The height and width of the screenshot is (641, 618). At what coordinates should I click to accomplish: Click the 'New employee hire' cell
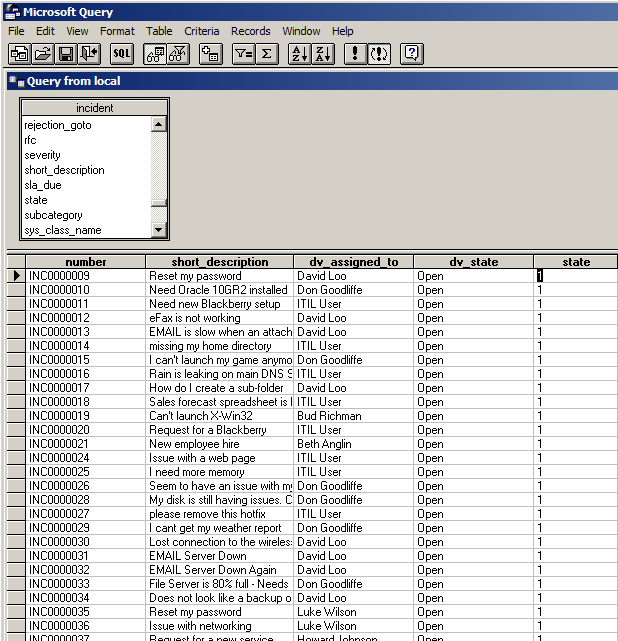click(x=219, y=444)
